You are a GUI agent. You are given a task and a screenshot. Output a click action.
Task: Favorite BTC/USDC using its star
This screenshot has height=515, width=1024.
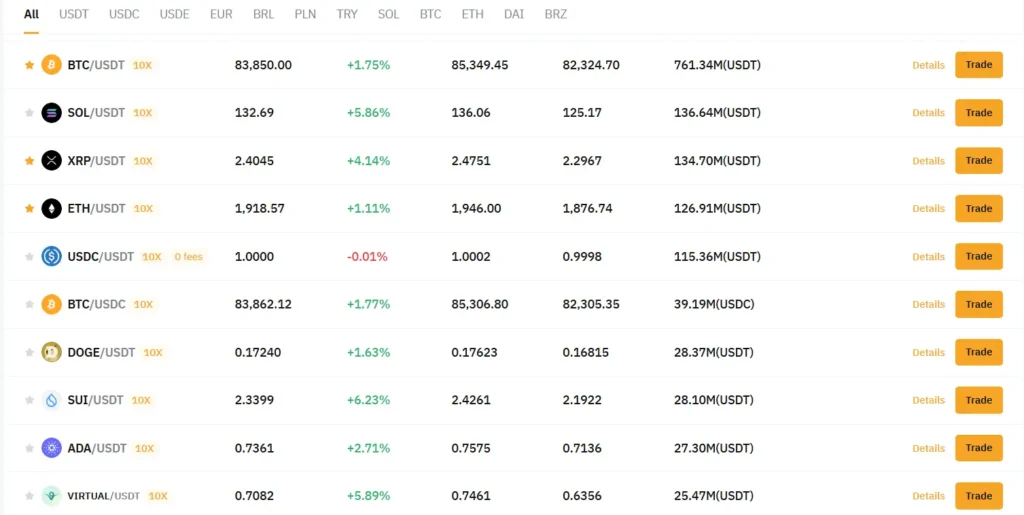[29, 304]
